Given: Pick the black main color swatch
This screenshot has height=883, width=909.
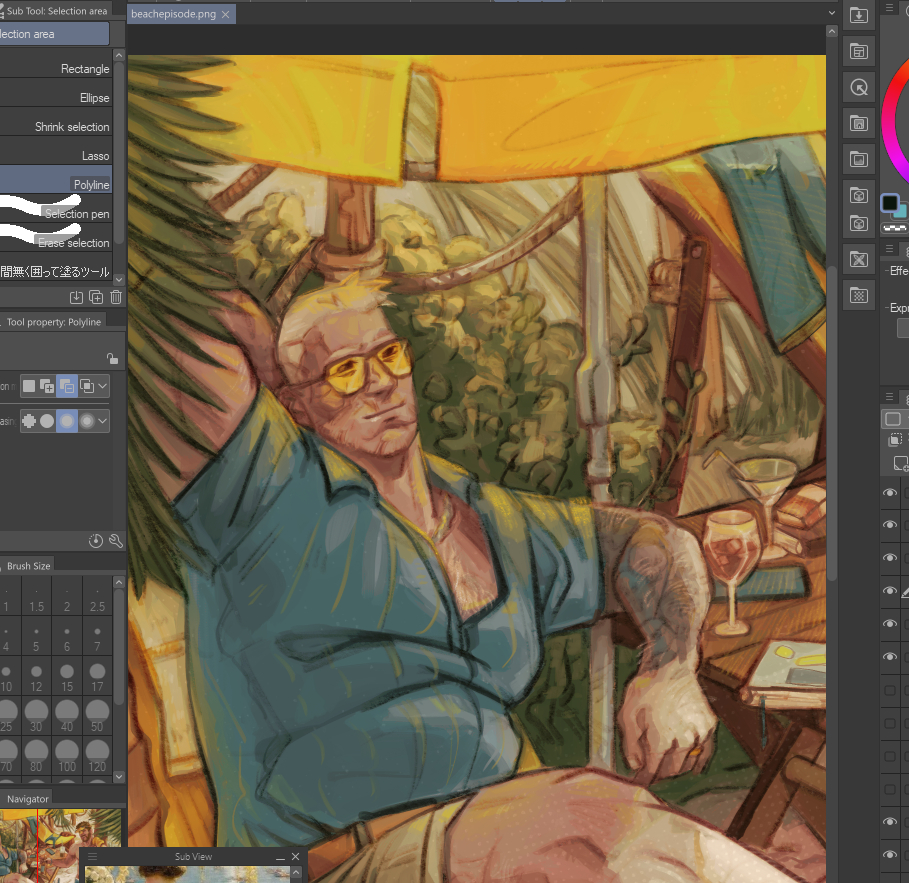Looking at the screenshot, I should (x=889, y=204).
